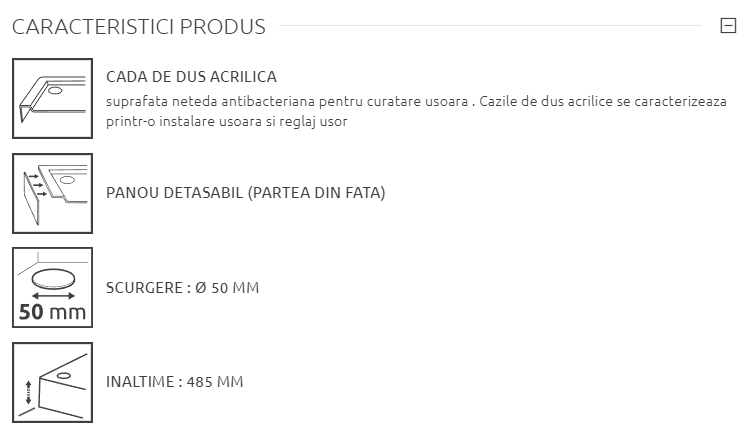Image resolution: width=752 pixels, height=430 pixels.
Task: Click the 'Ø 50 MM' drain value
Action: (227, 288)
